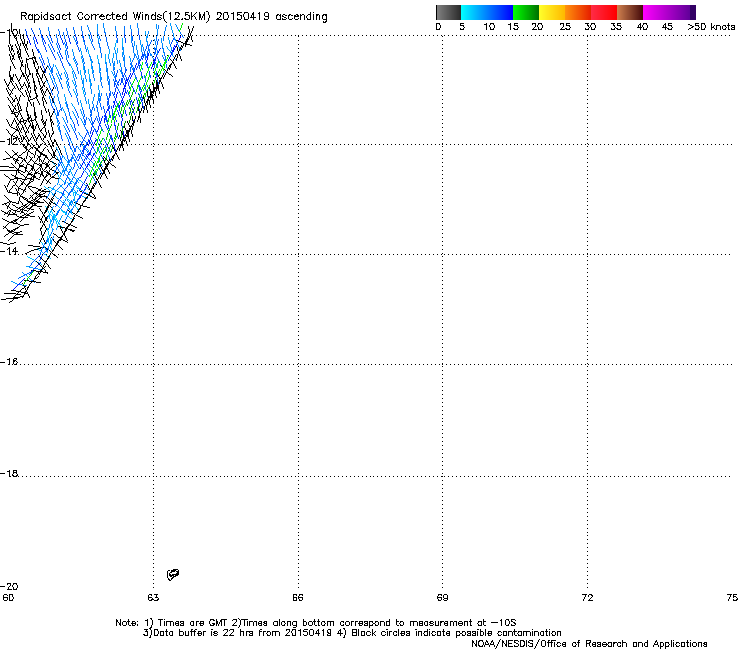
Task: Click the note 'Times are GMT'
Action: 193,623
